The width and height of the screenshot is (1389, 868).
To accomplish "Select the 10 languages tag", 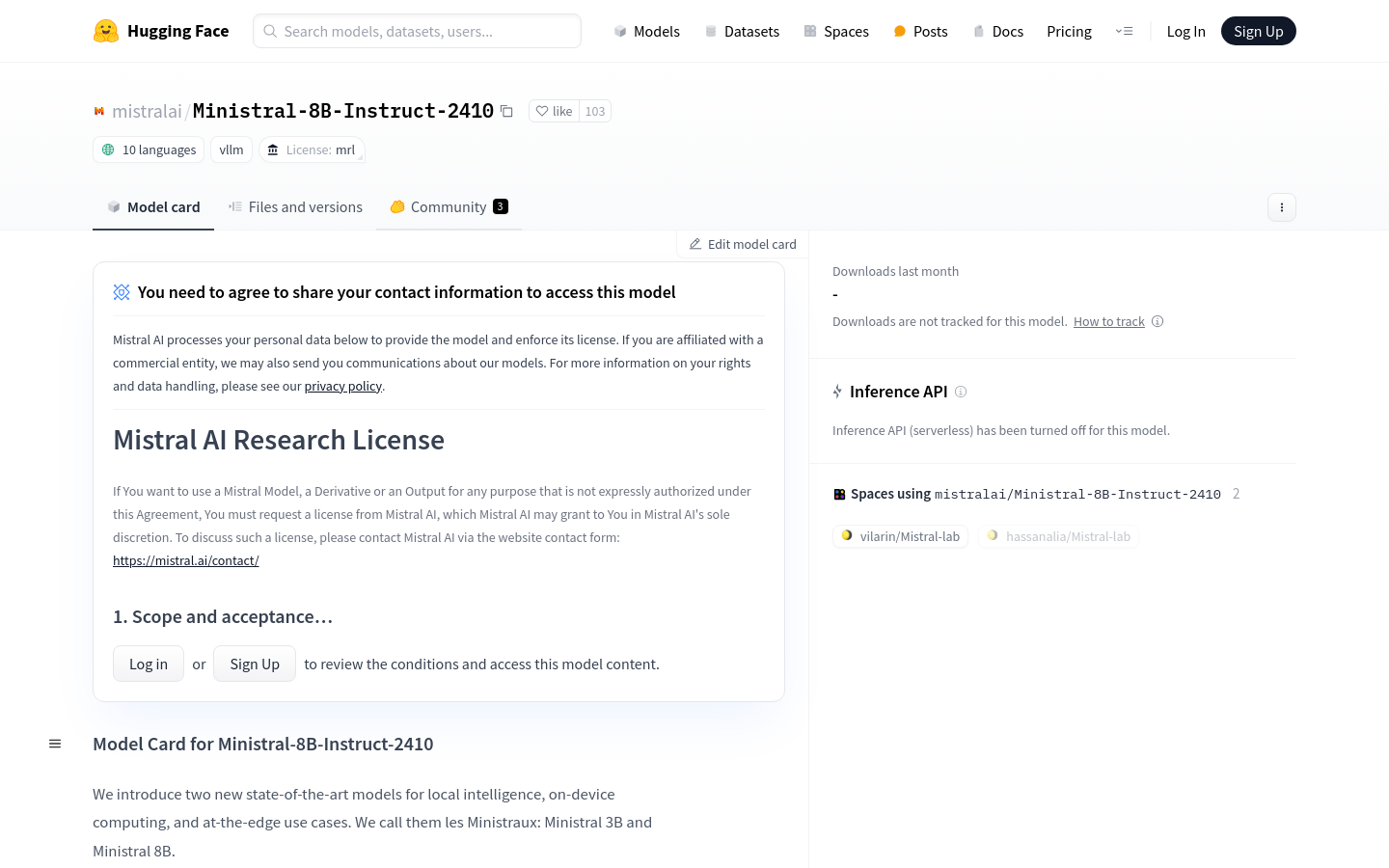I will pyautogui.click(x=149, y=149).
